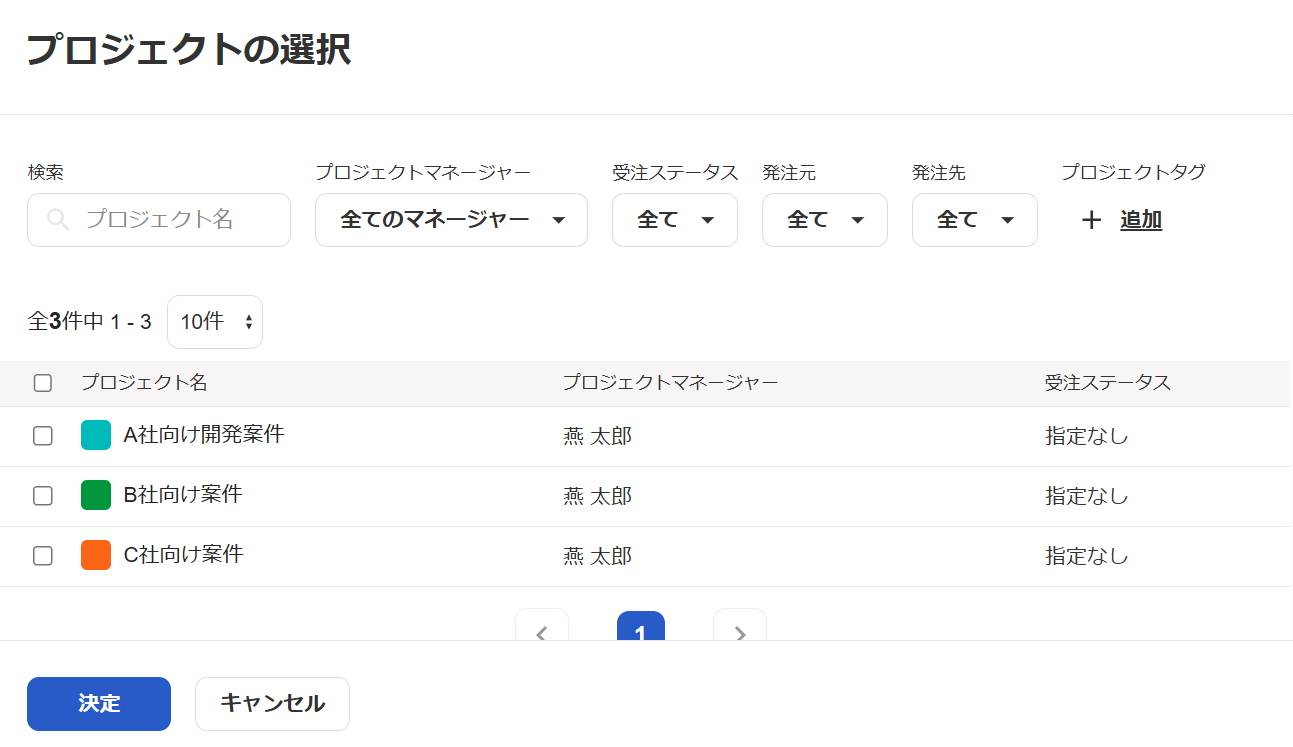
Task: Open the 全てのマネージャー dropdown
Action: pyautogui.click(x=451, y=220)
